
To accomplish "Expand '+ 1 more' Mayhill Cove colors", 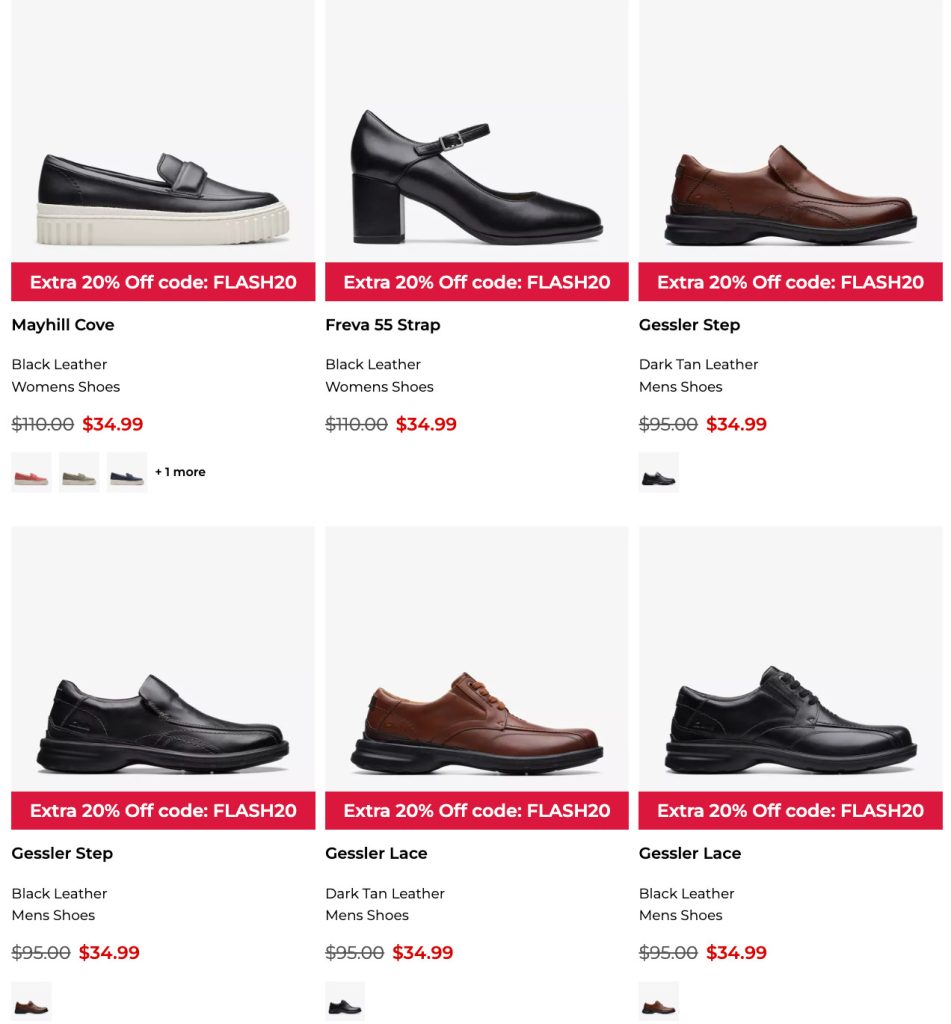I will [x=180, y=472].
